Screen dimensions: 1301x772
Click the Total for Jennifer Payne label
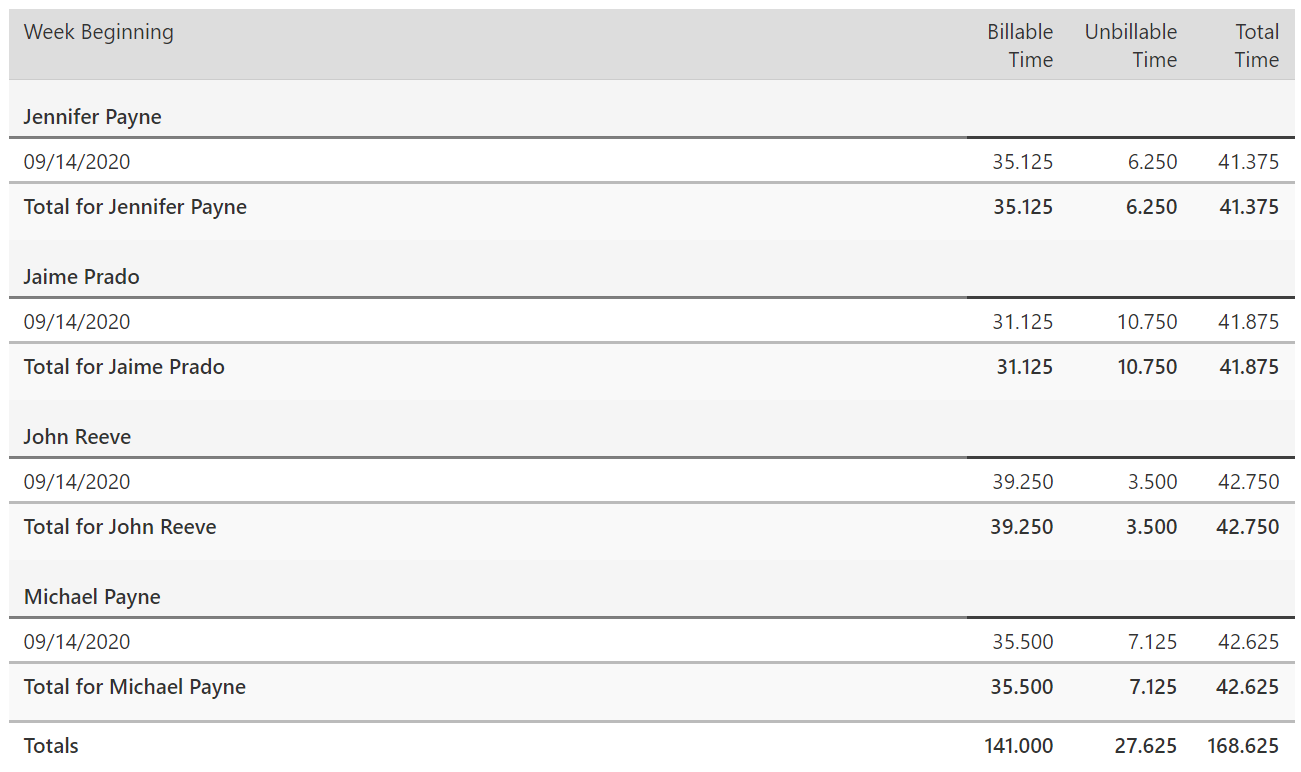pos(135,207)
